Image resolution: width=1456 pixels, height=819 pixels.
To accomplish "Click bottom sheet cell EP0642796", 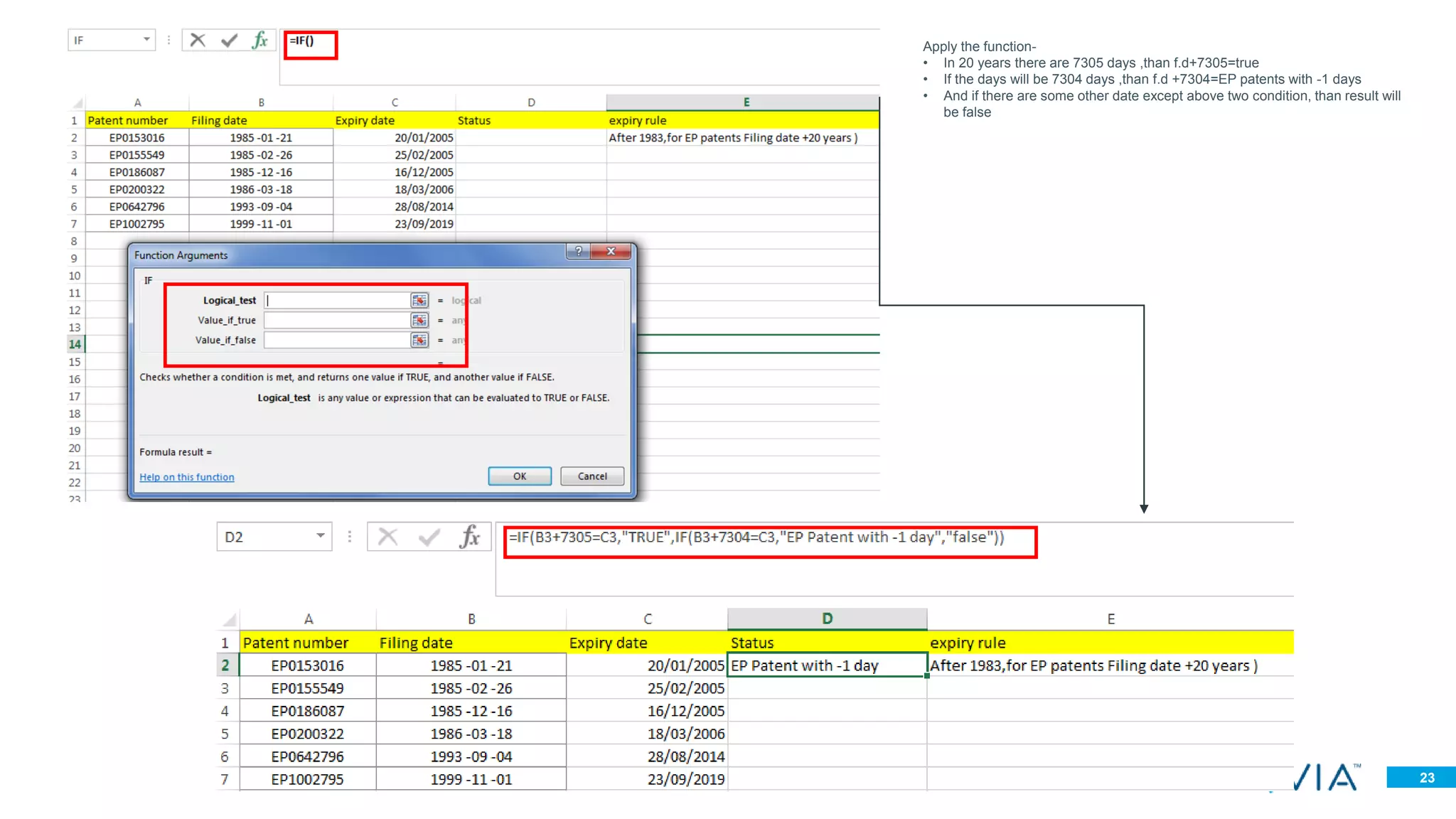I will pos(308,756).
